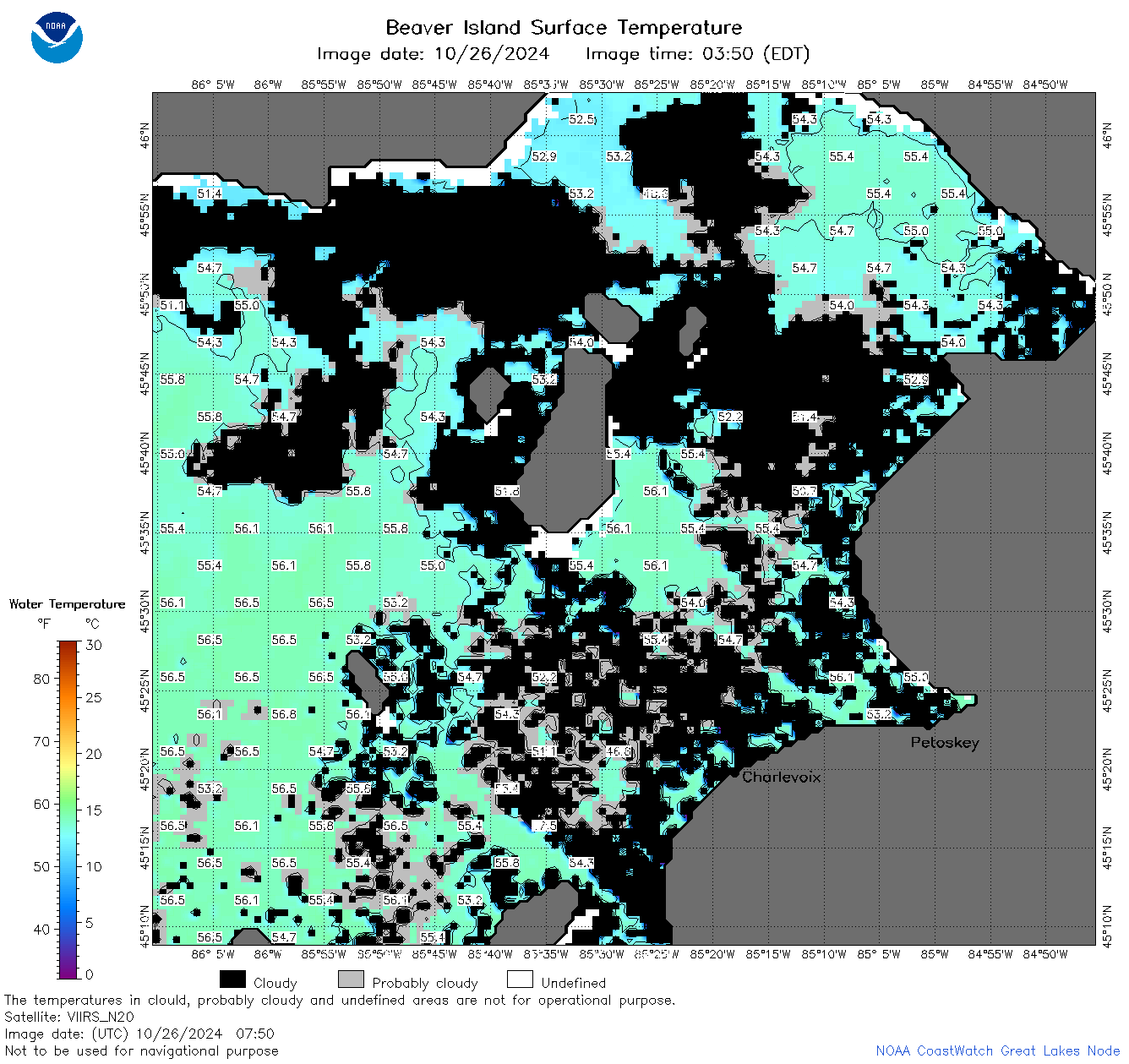This screenshot has width=1129, height=1064.
Task: Click the large gray Beaver Island landmass
Action: click(571, 439)
